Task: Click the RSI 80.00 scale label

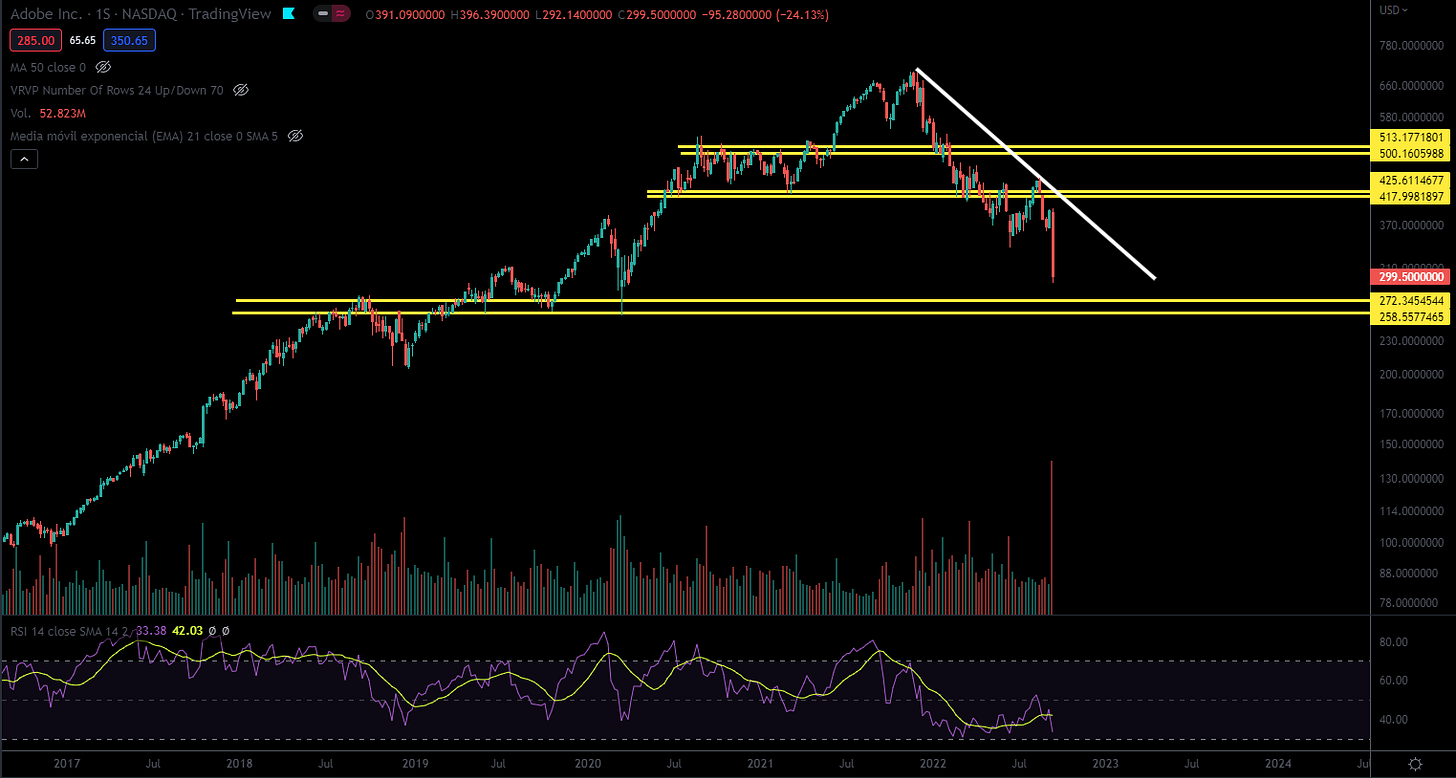Action: pos(1395,642)
